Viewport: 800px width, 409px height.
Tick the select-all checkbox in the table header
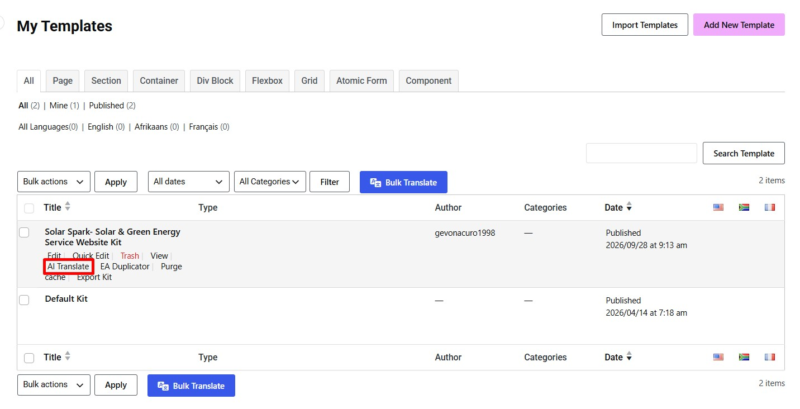coord(29,208)
